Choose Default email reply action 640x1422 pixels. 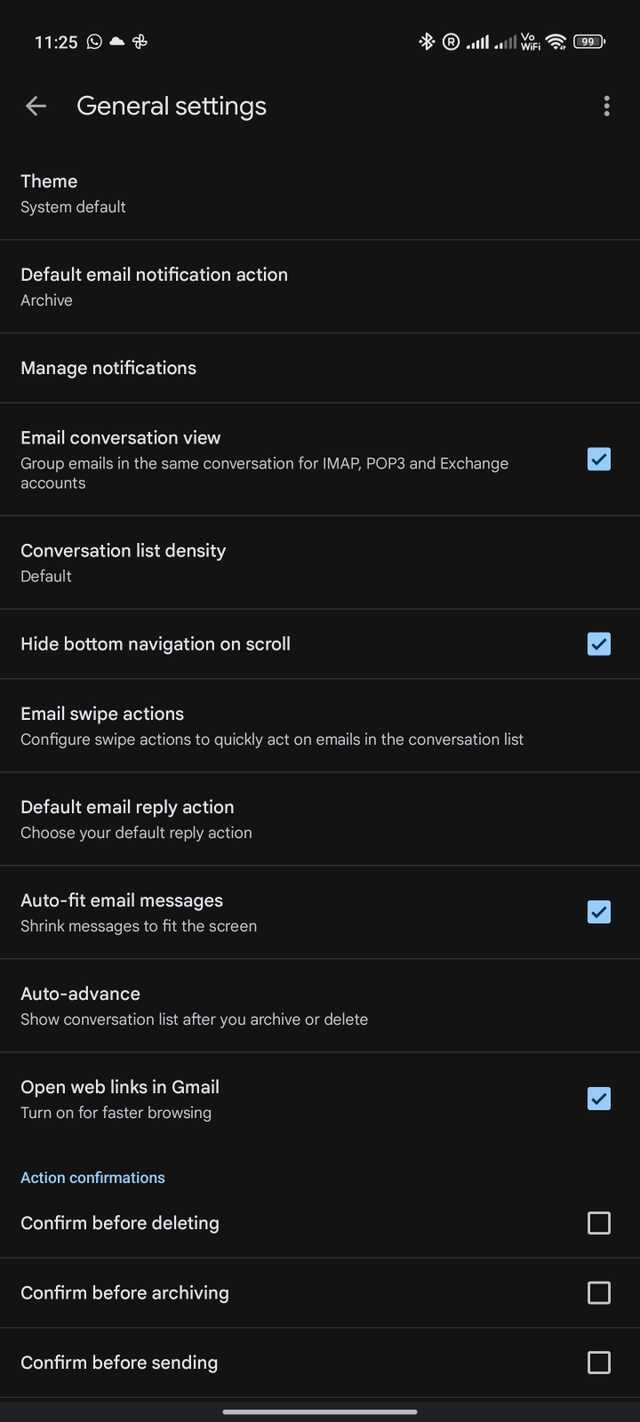[x=320, y=819]
